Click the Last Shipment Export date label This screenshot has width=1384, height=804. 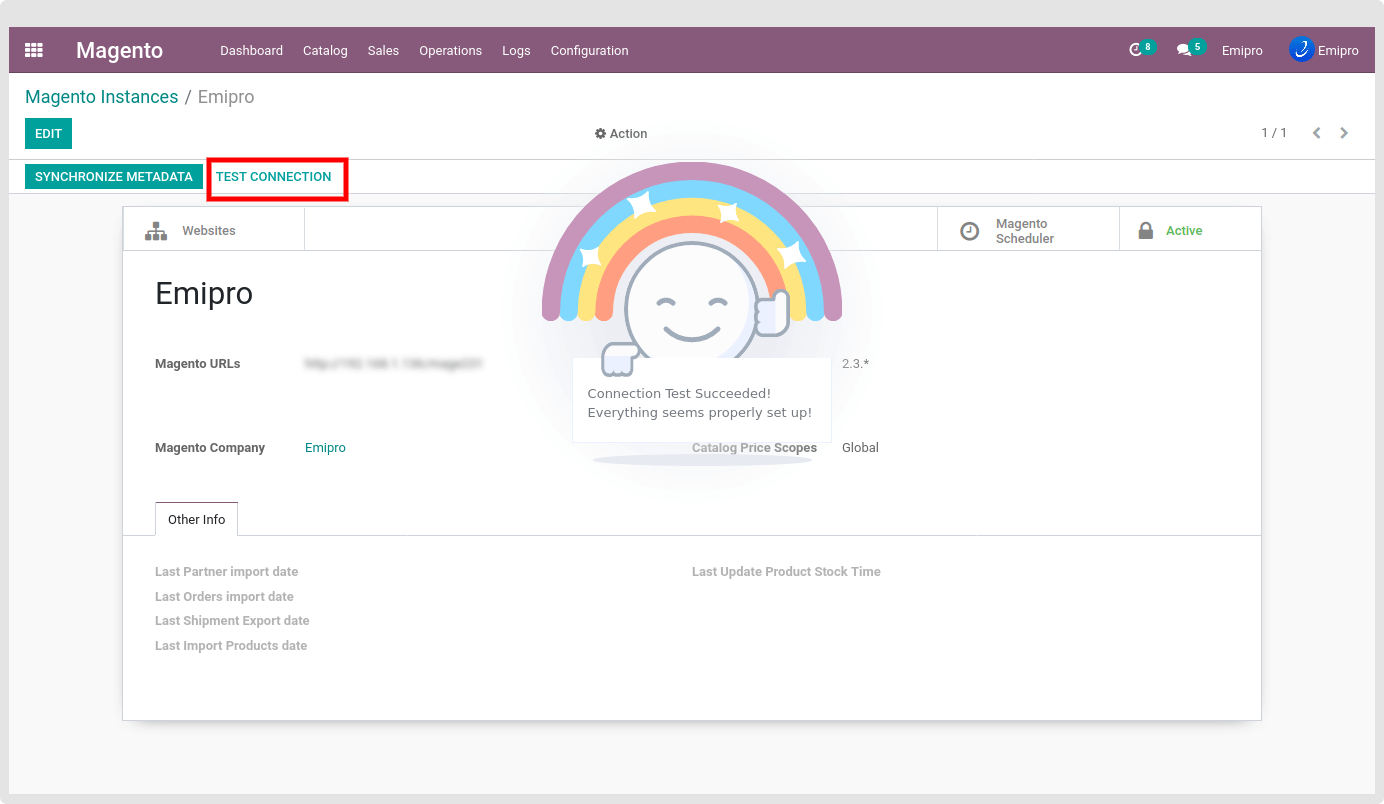[232, 621]
